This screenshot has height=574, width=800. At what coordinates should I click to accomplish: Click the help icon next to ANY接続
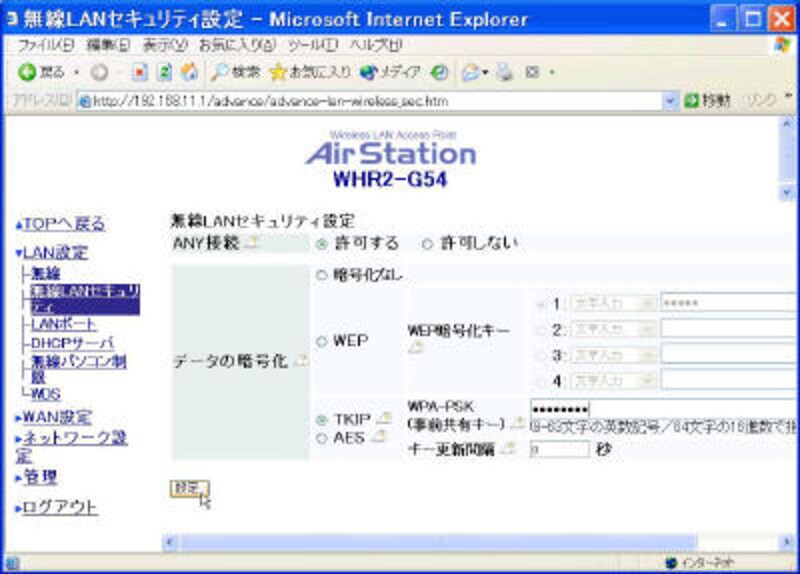(251, 242)
